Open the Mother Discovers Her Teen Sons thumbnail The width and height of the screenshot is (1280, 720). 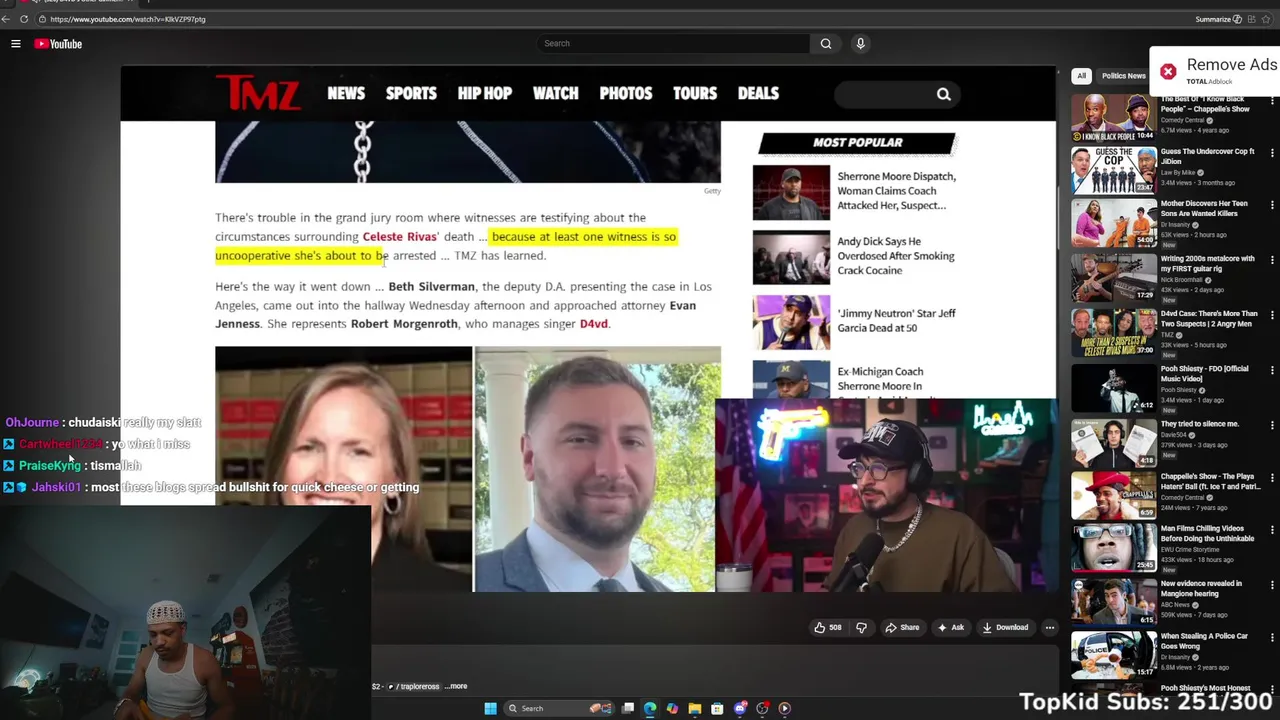(1114, 224)
